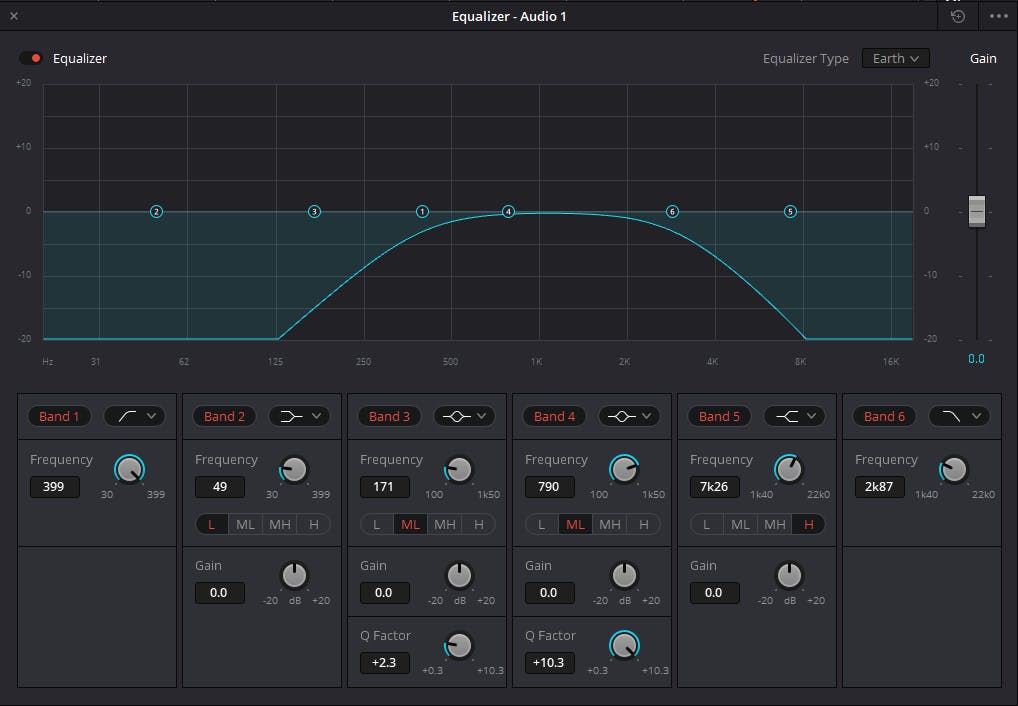
Task: Click Band 6 frequency field showing 2k87
Action: 879,486
